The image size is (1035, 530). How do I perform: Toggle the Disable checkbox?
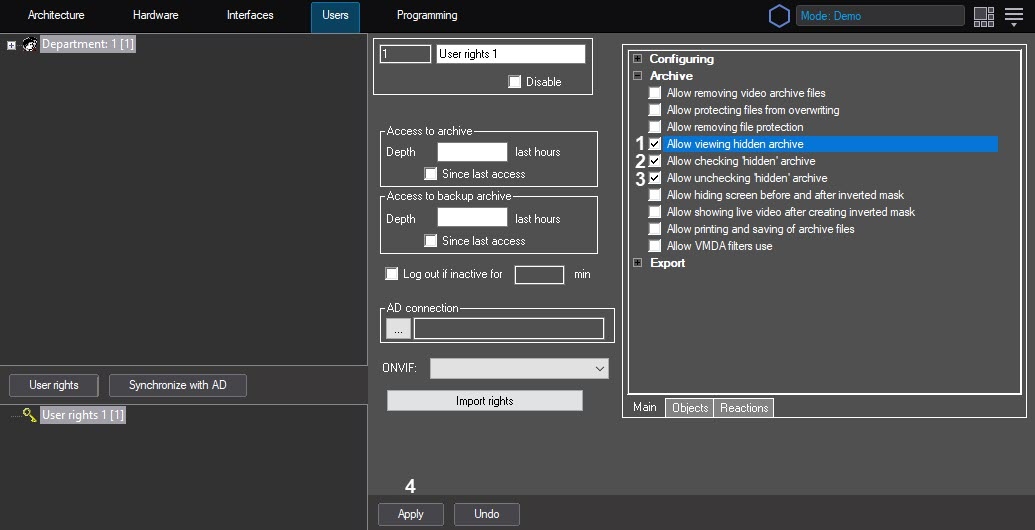515,82
